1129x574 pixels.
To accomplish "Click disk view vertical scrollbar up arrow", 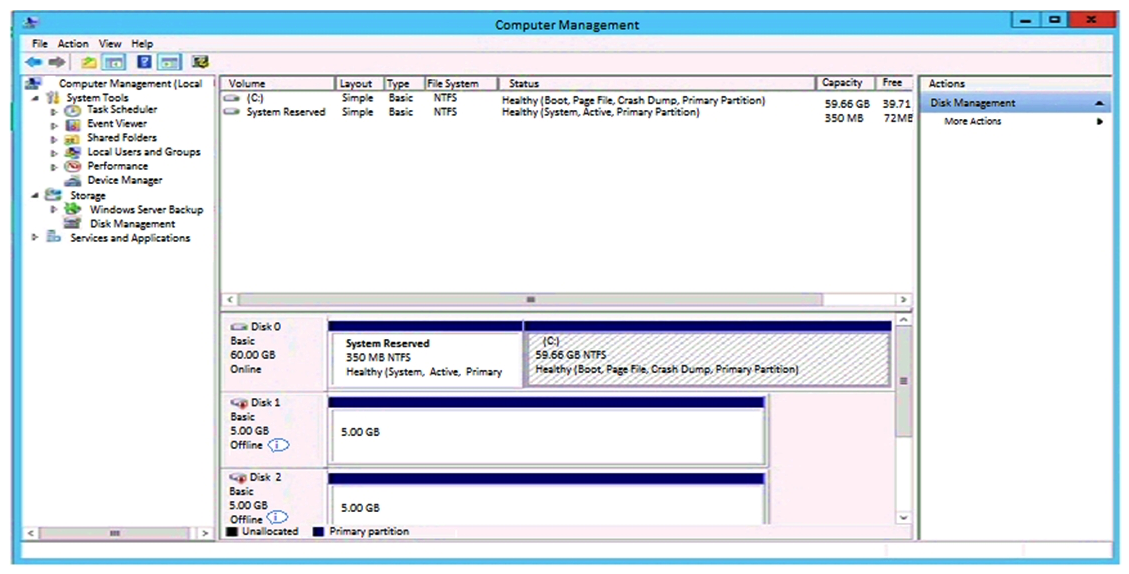I will click(903, 319).
